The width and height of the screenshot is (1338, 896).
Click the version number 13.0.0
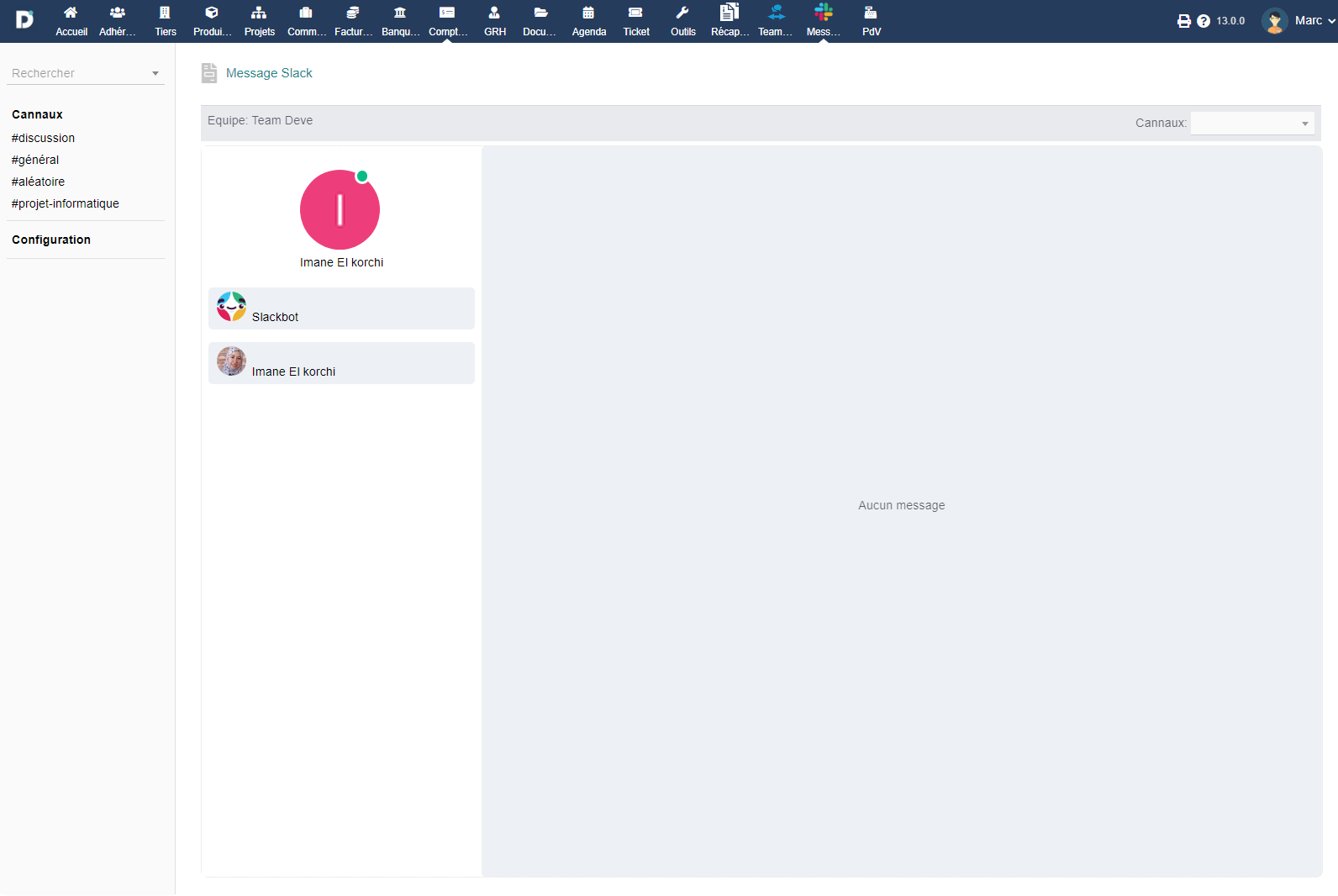(x=1230, y=21)
